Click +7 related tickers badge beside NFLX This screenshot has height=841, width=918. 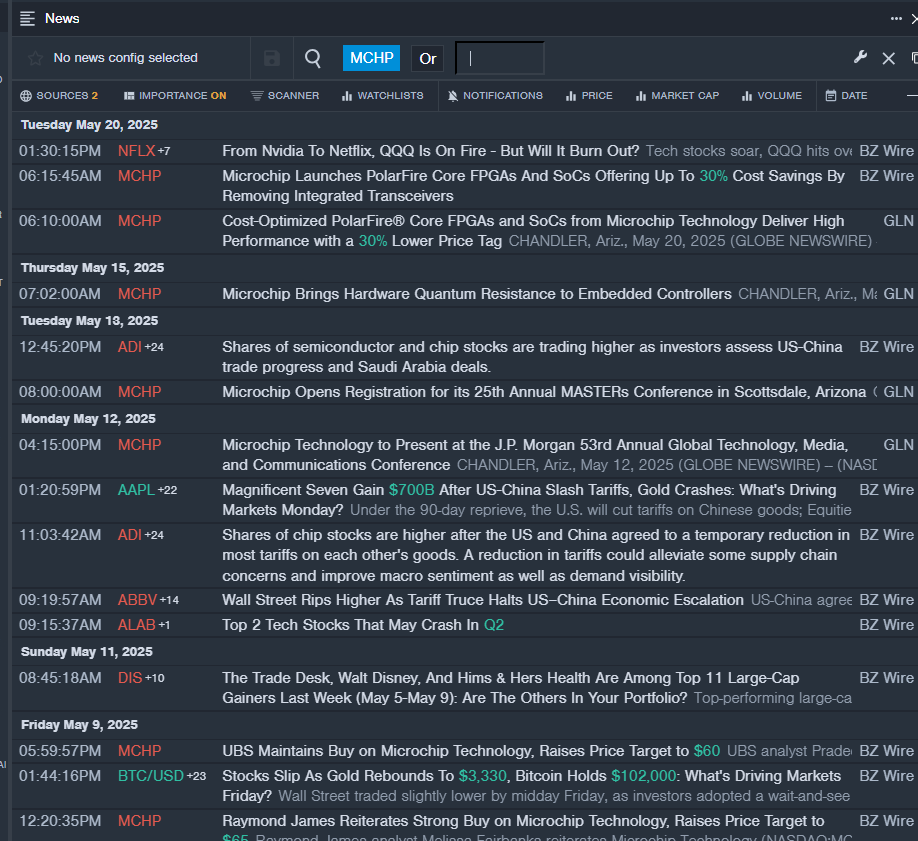(165, 151)
